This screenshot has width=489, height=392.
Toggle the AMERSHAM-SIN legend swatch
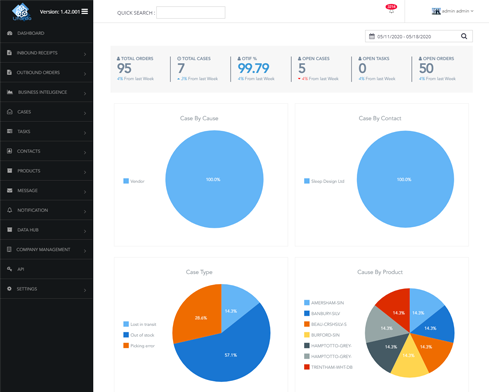click(x=307, y=303)
